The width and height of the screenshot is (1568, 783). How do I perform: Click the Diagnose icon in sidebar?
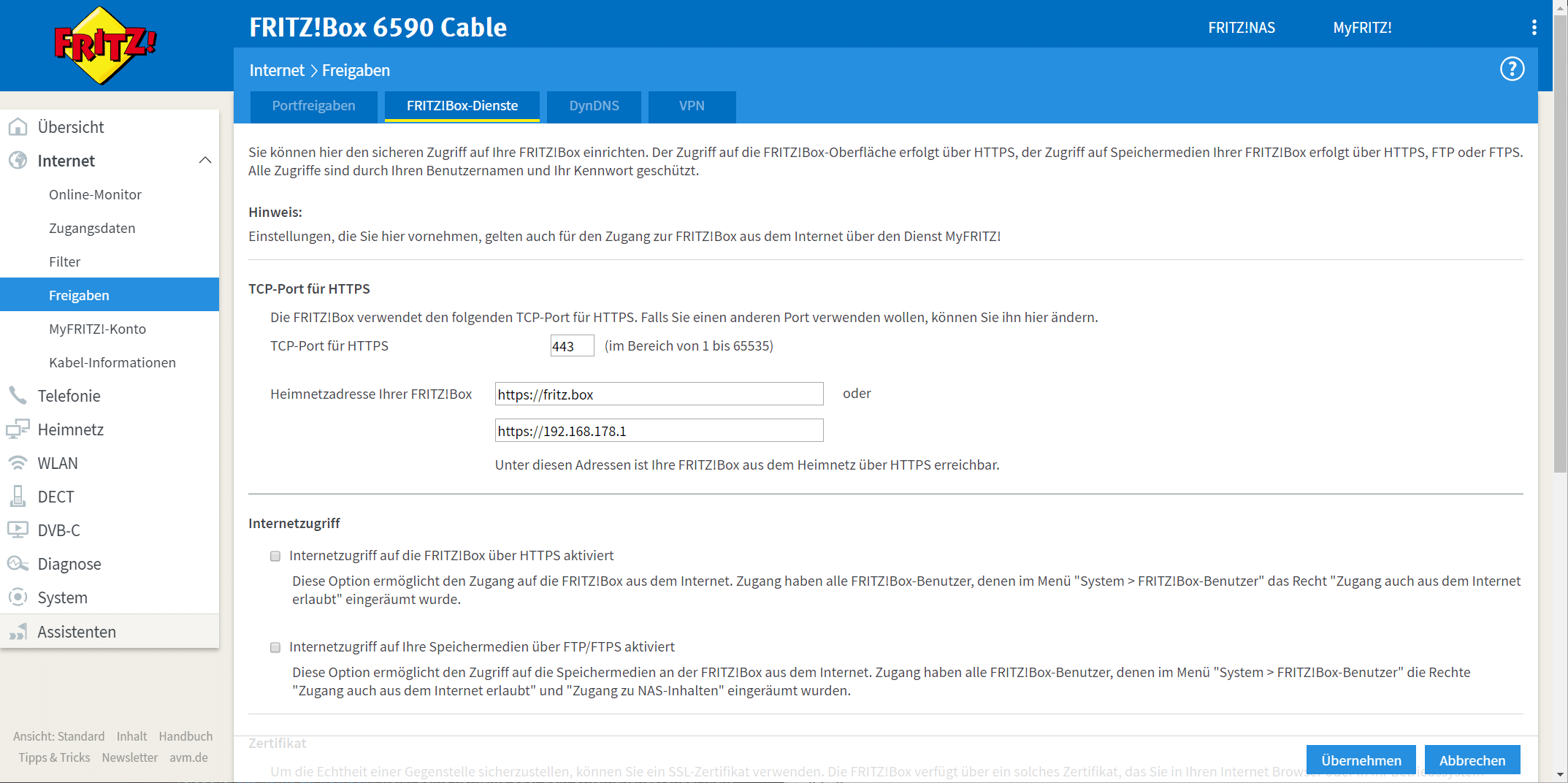coord(18,564)
